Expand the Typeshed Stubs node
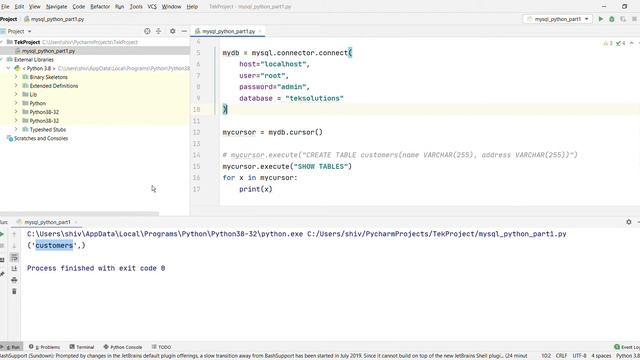640x360 pixels. 16,129
